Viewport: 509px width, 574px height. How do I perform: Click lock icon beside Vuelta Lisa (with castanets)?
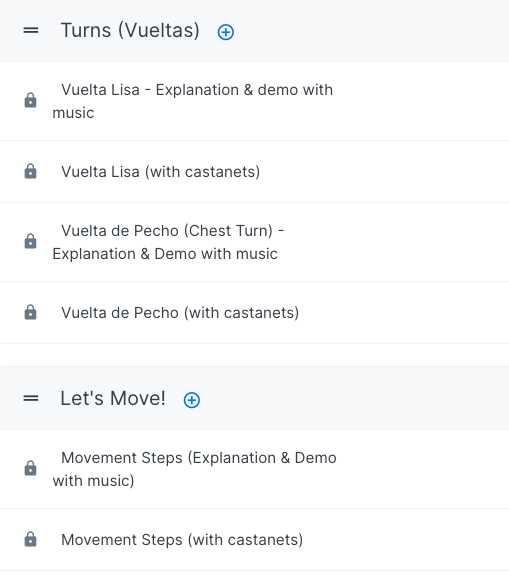pyautogui.click(x=30, y=171)
